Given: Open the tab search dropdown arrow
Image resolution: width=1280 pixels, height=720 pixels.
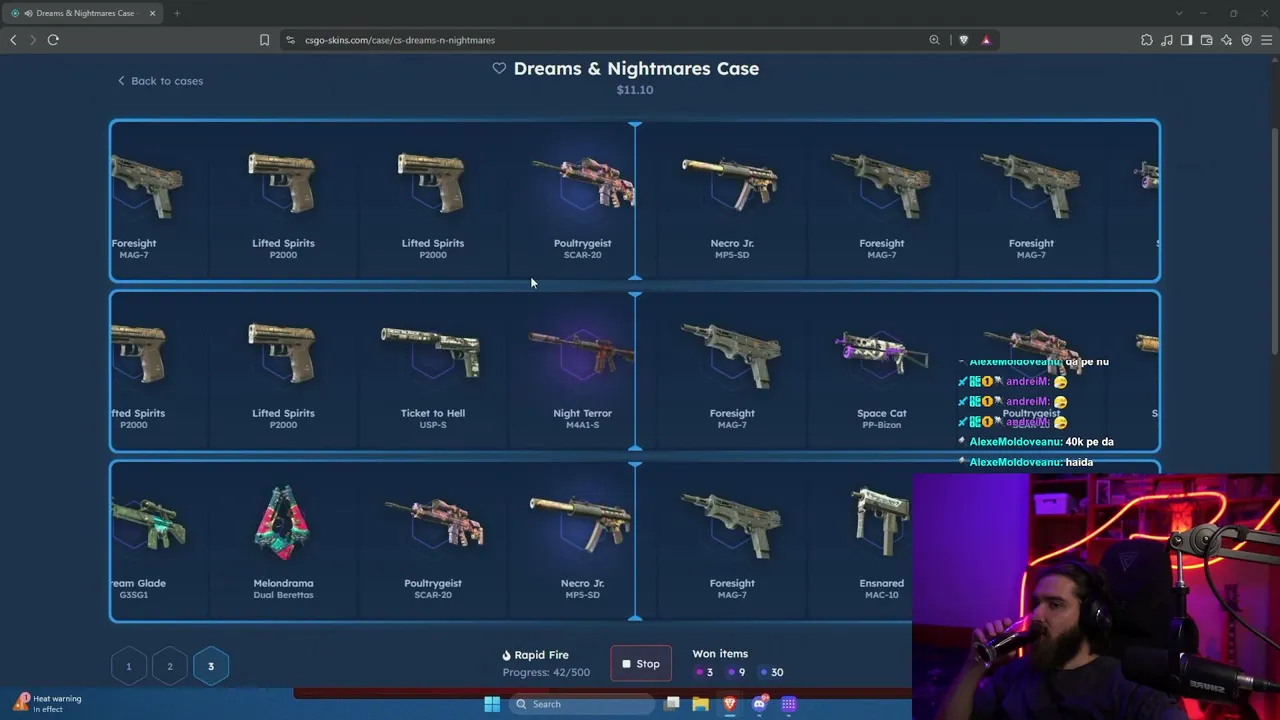Looking at the screenshot, I should pyautogui.click(x=1179, y=13).
